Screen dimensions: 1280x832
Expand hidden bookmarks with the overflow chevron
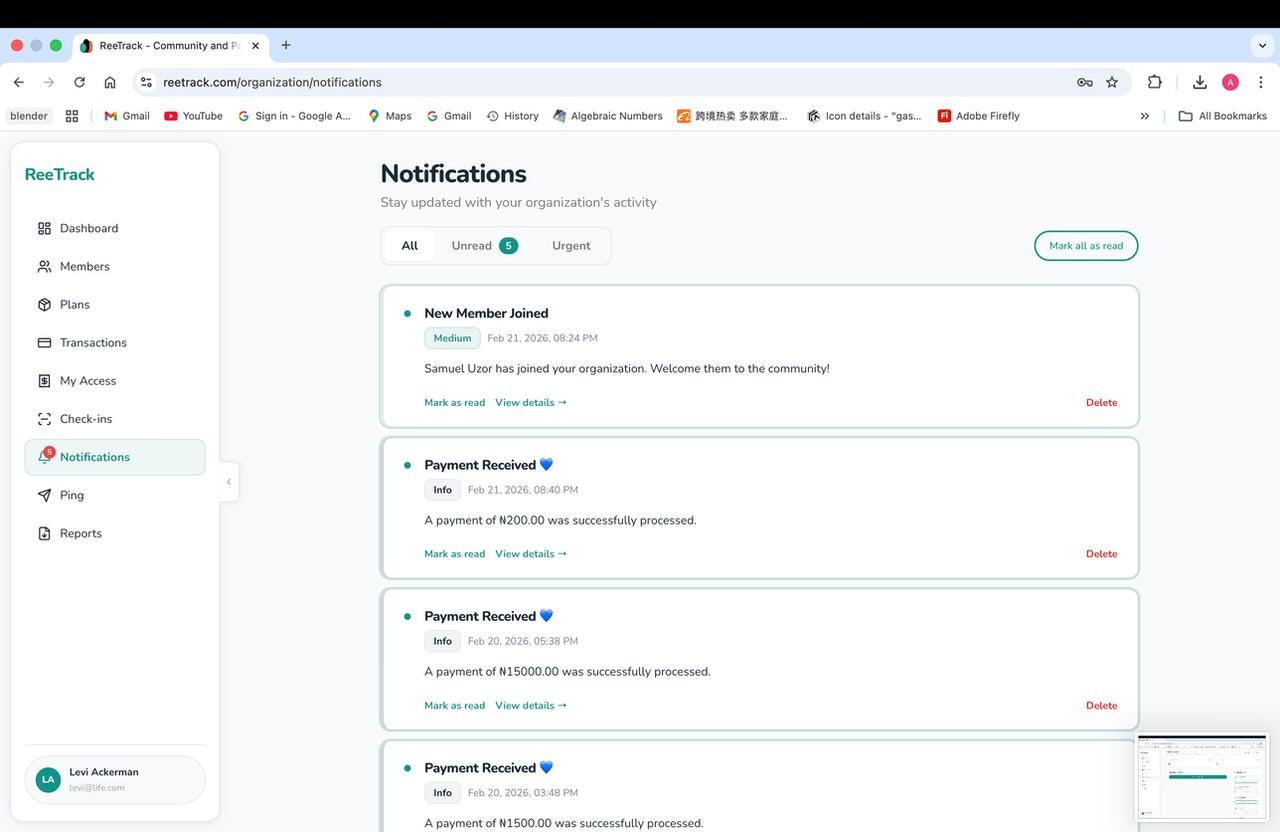[x=1144, y=115]
